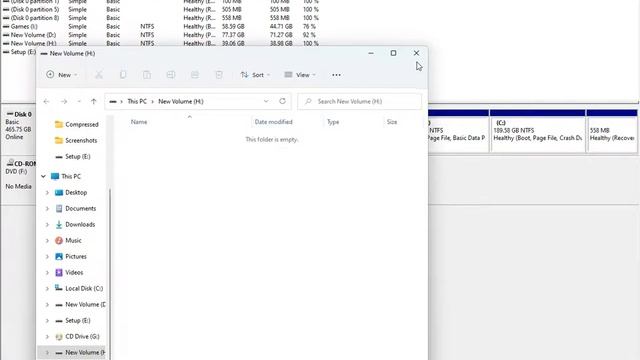Click This PC in the address bar
The image size is (640, 360).
[137, 101]
